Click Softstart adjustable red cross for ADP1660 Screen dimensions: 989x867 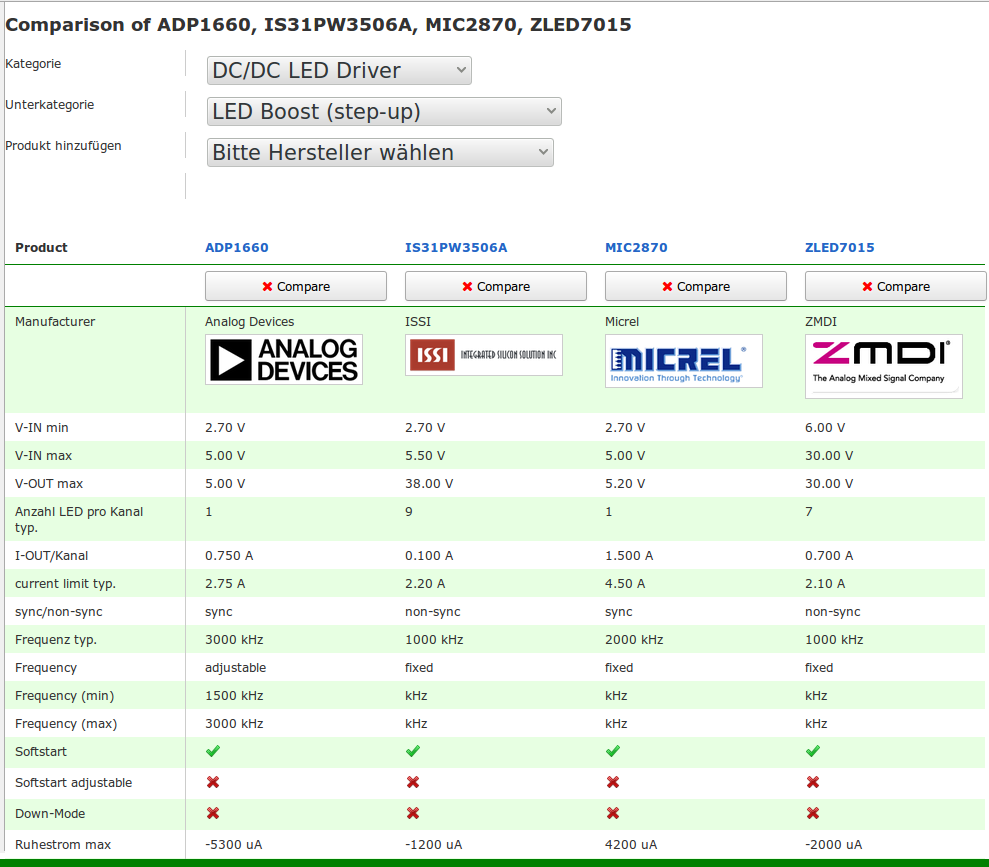[213, 782]
